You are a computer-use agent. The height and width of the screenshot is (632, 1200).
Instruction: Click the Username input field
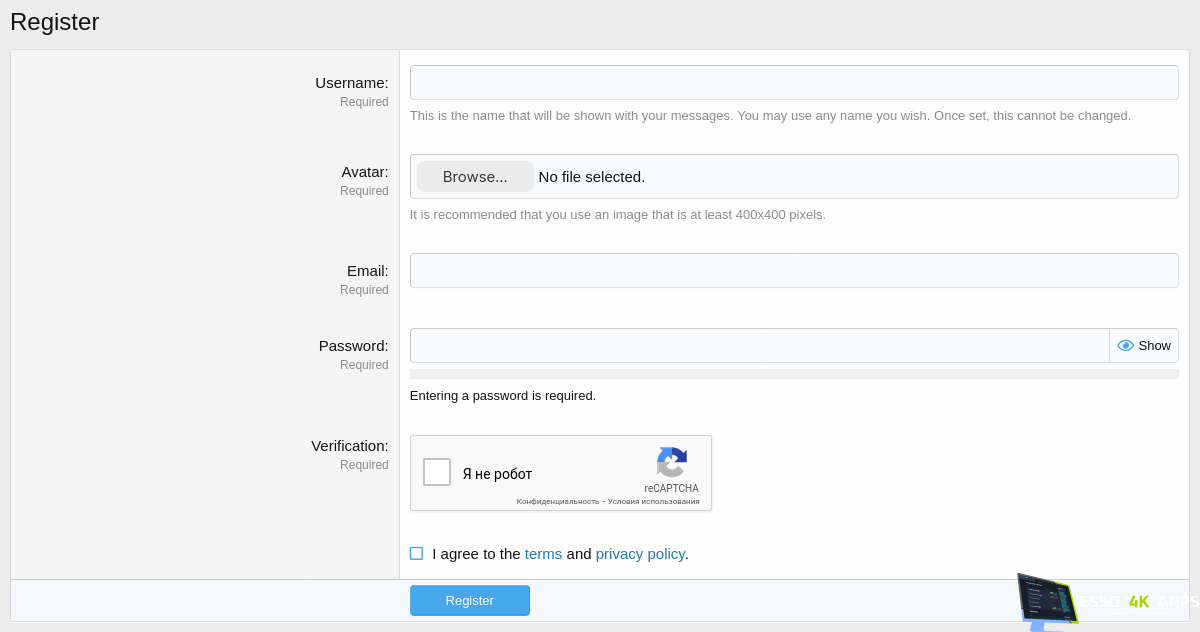[793, 83]
